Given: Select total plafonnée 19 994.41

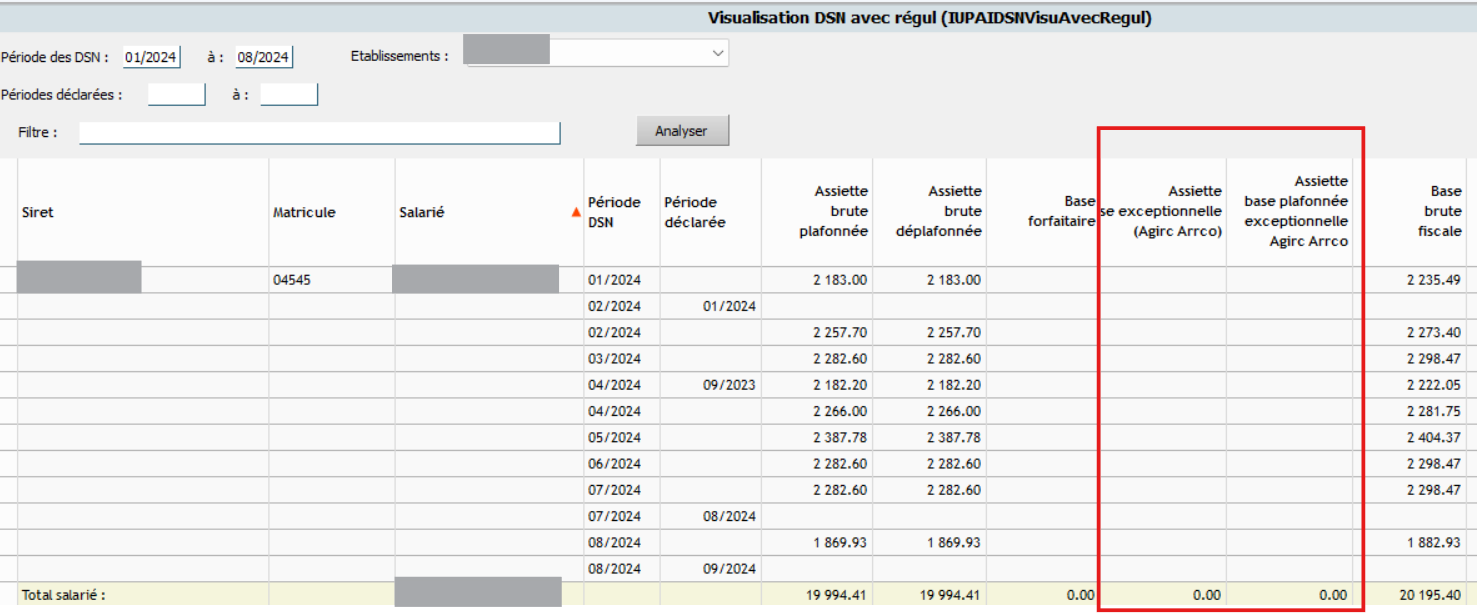Looking at the screenshot, I should tap(836, 595).
